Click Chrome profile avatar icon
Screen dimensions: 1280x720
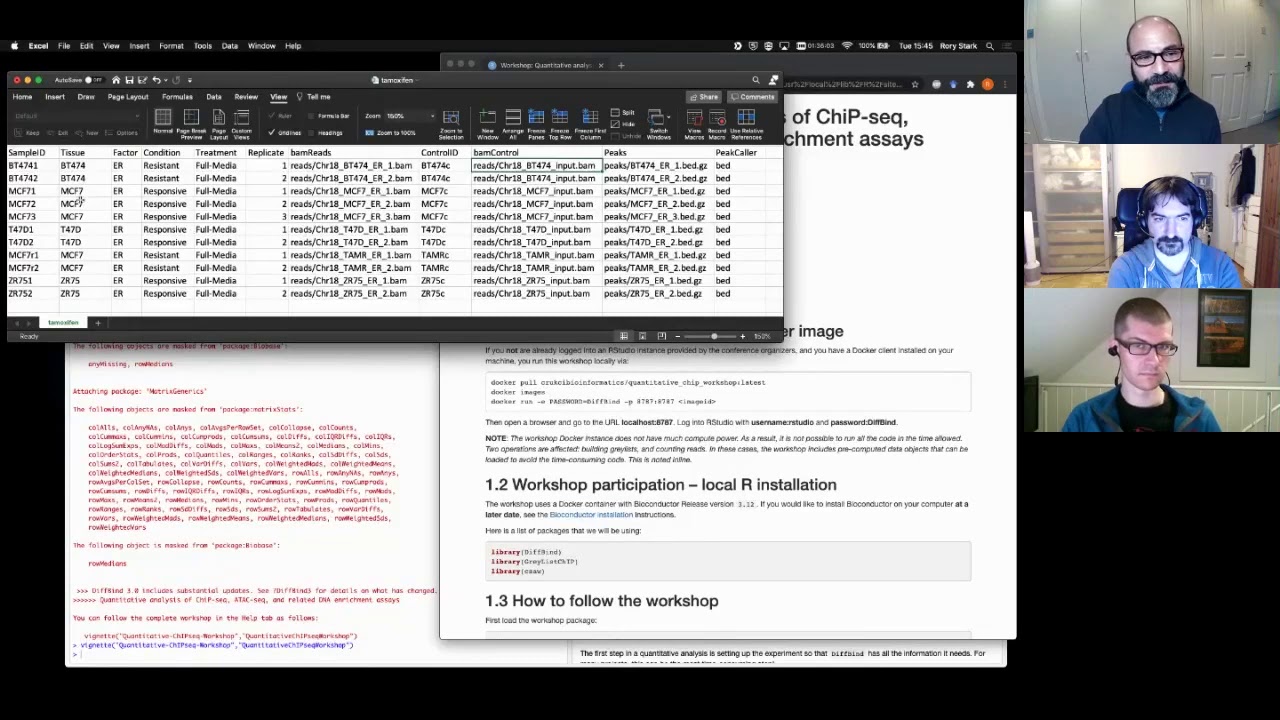(988, 85)
